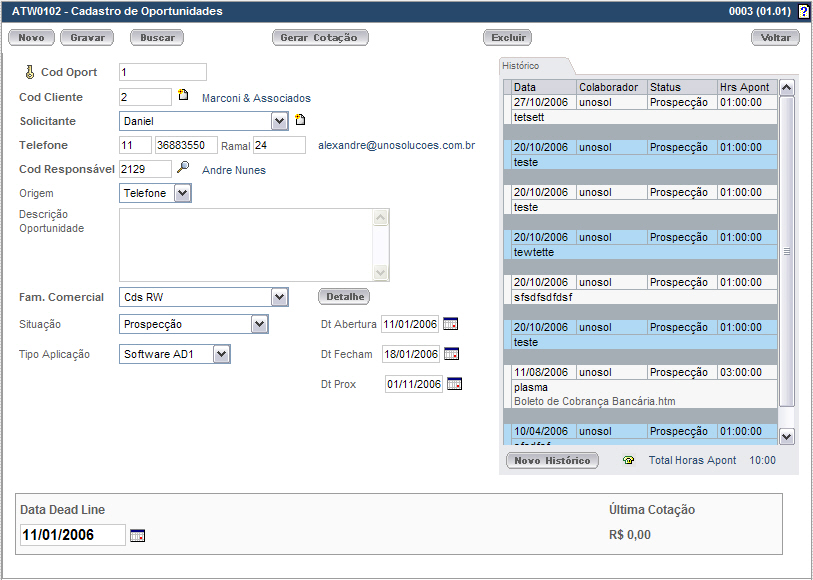813x580 pixels.
Task: Expand the Fam. Comercial combo box
Action: point(279,297)
